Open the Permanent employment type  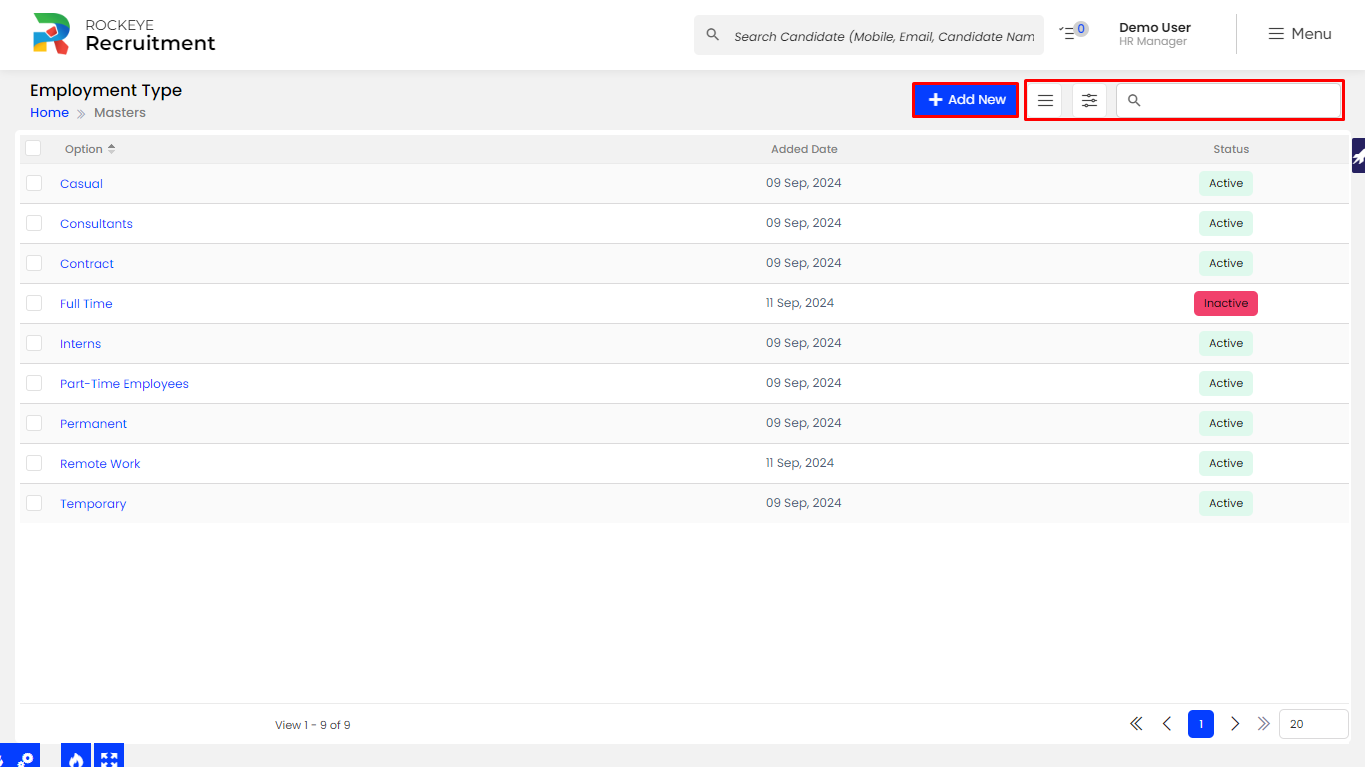coord(93,424)
